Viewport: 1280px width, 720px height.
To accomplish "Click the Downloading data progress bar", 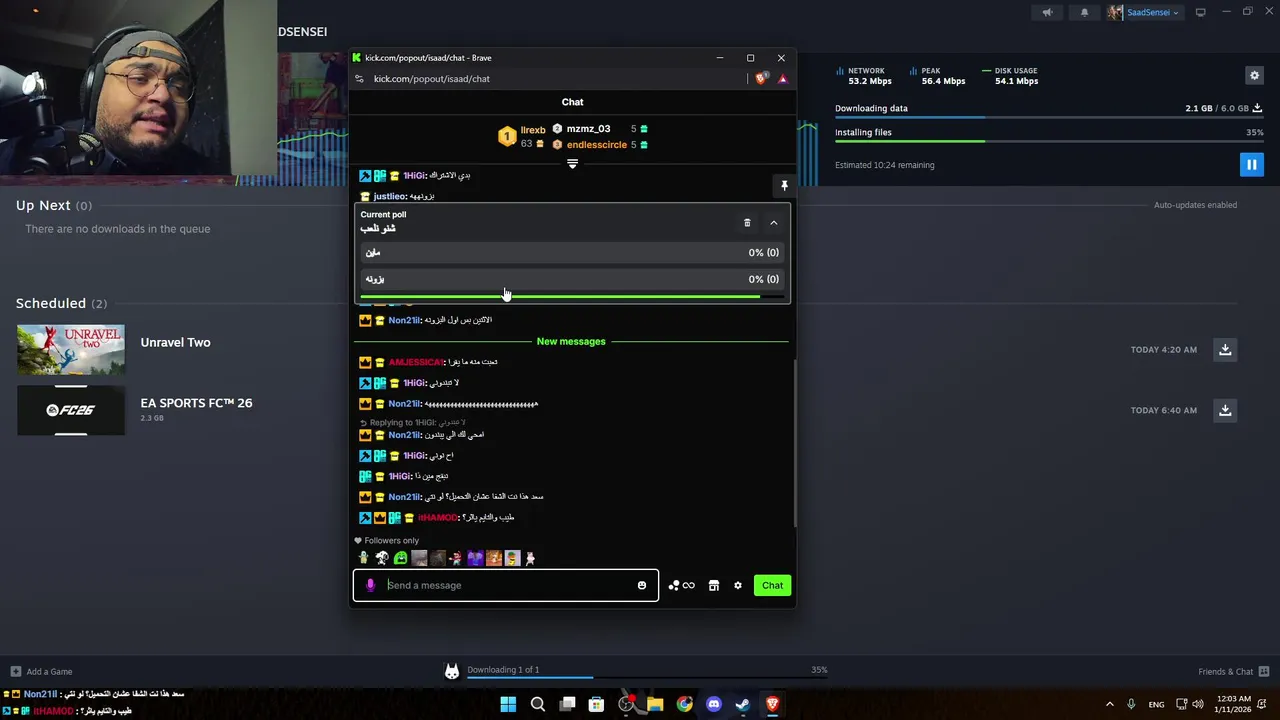I will (1049, 118).
